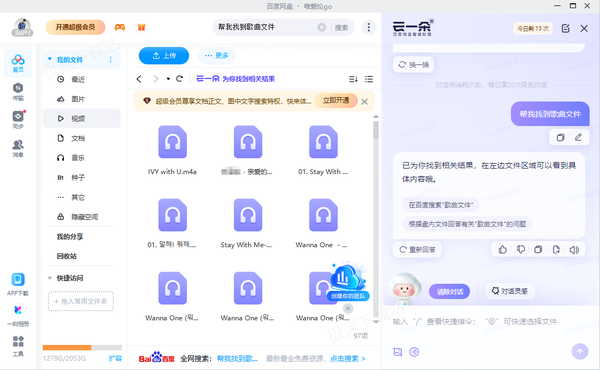Image resolution: width=600 pixels, height=370 pixels.
Task: Copy the assistant answer
Action: click(x=538, y=249)
